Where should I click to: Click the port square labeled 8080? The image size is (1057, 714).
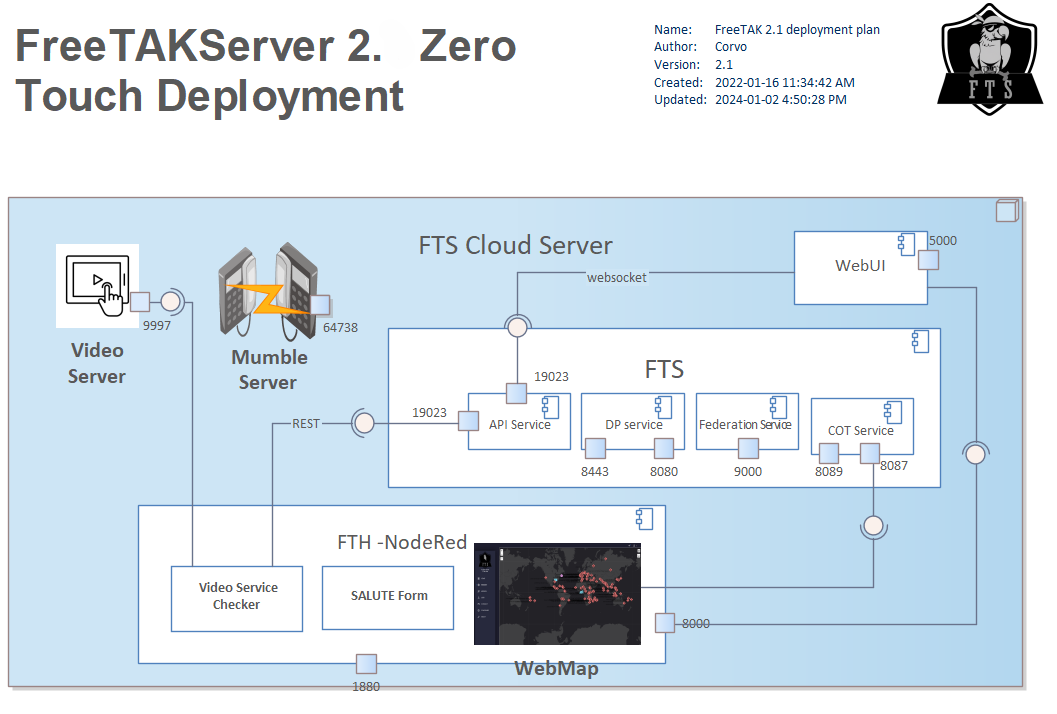[x=664, y=448]
